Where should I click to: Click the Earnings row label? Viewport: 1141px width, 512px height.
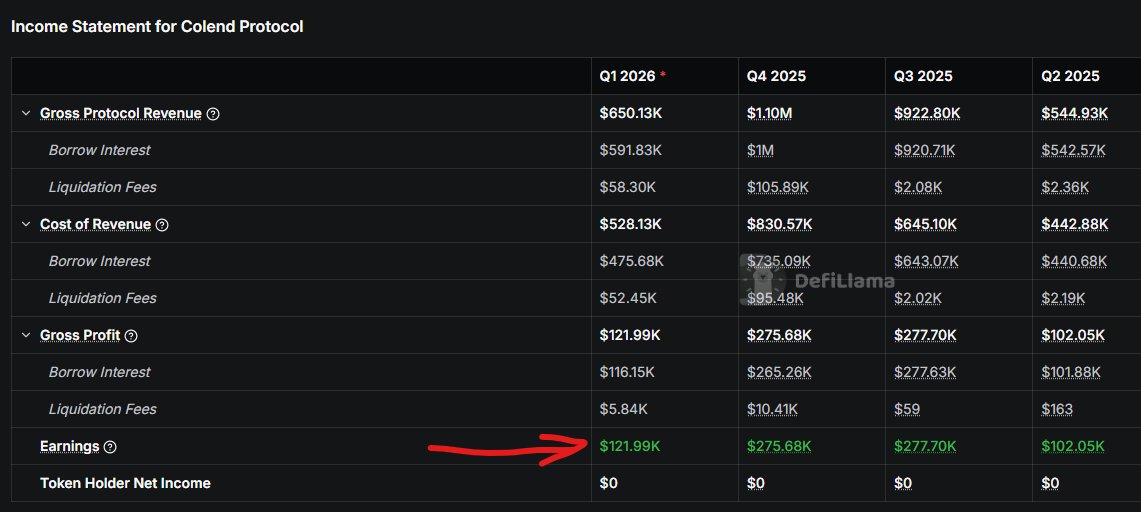[70, 447]
